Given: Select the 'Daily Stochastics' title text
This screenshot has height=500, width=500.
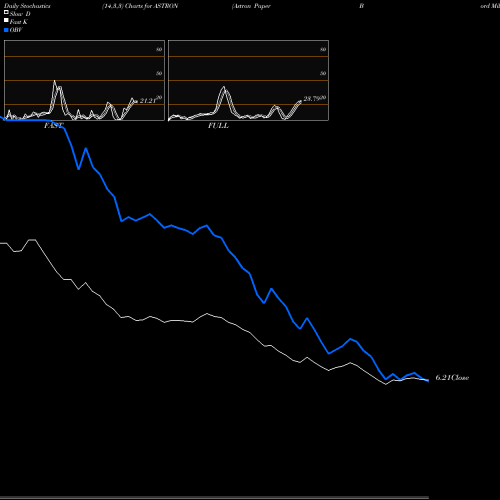Looking at the screenshot, I should (x=27, y=6).
